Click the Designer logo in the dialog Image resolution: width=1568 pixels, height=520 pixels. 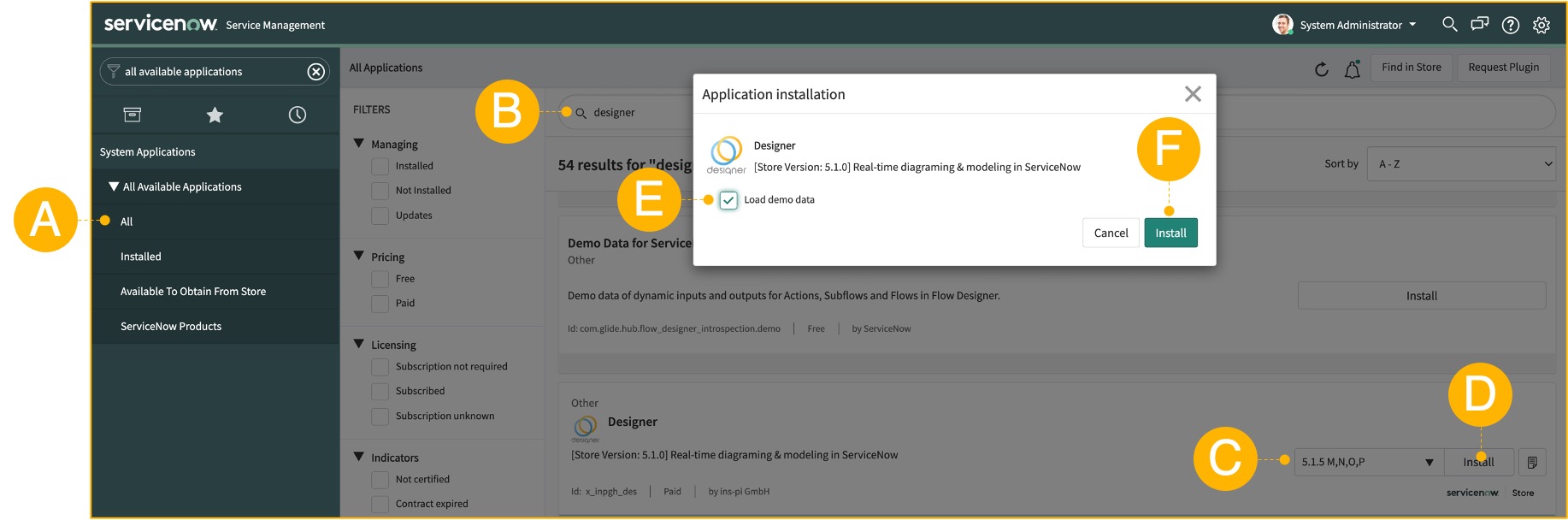coord(726,155)
